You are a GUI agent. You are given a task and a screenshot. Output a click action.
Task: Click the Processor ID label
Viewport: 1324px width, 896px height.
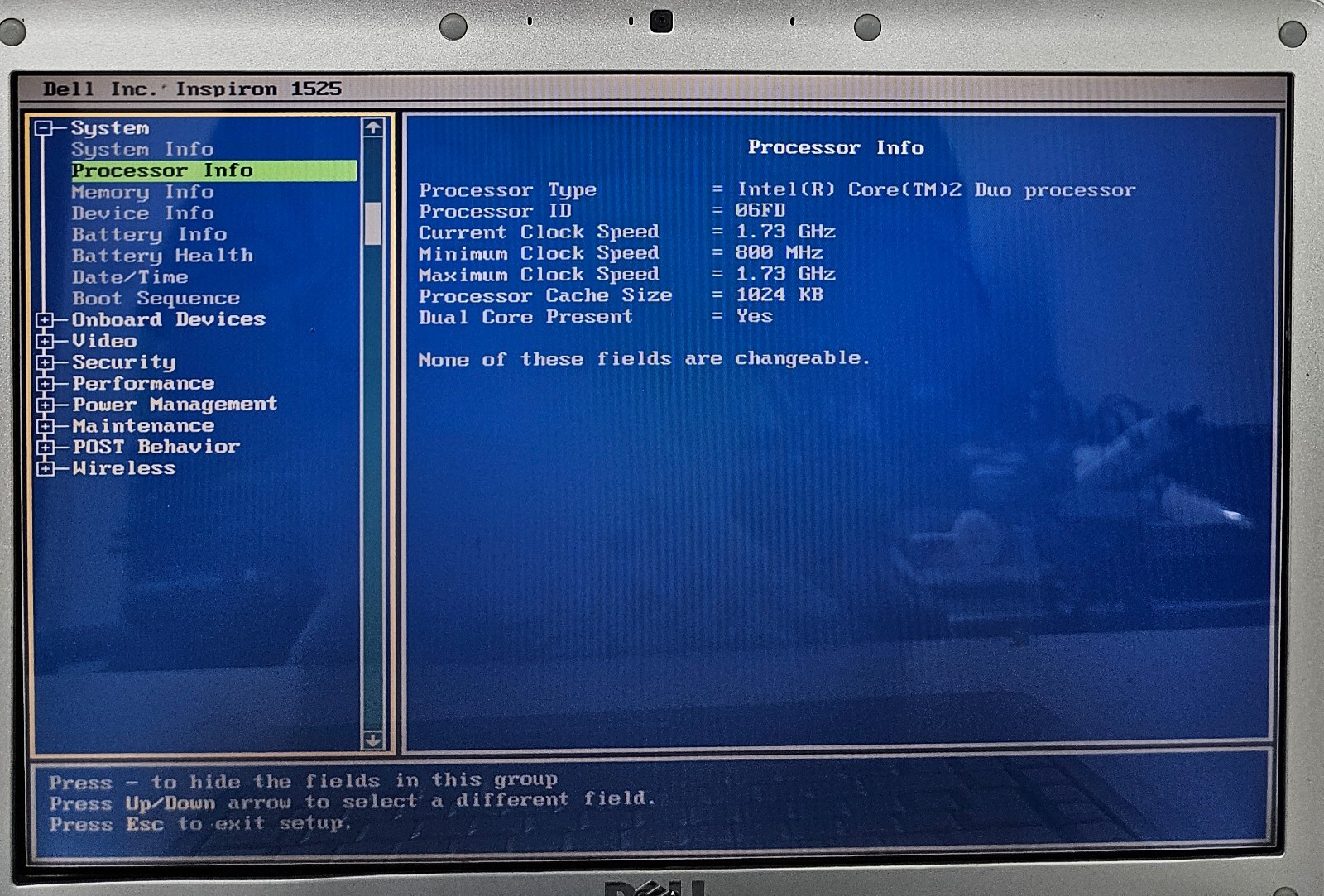pyautogui.click(x=495, y=211)
